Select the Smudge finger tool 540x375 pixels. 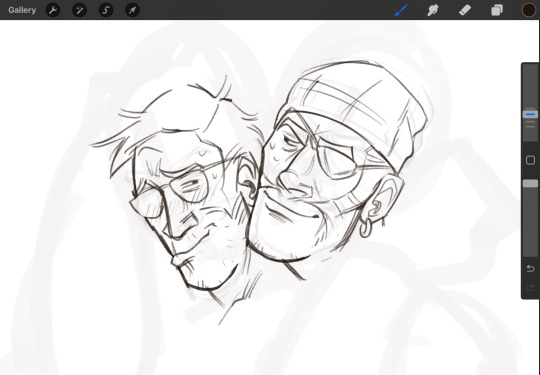click(433, 10)
